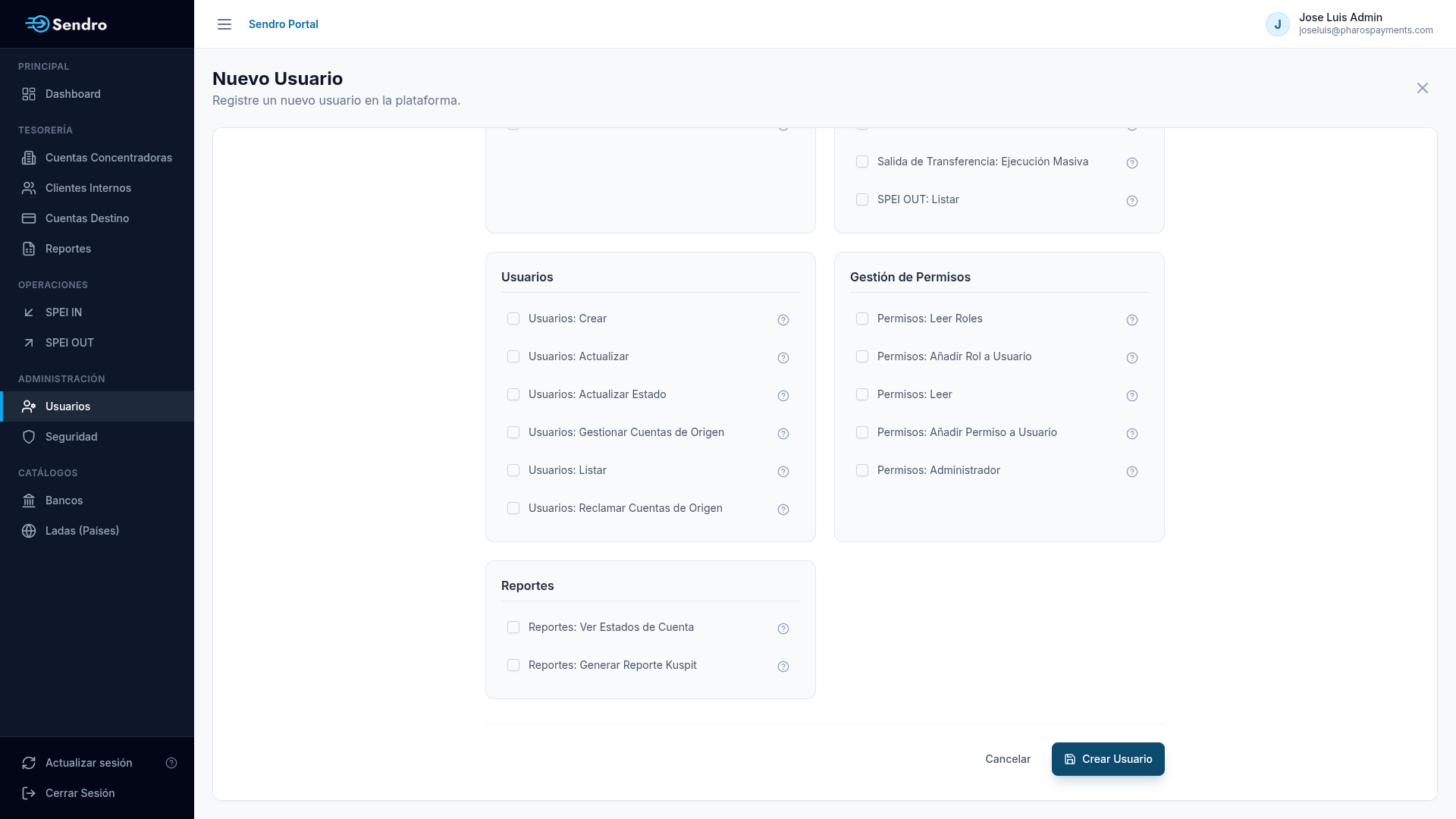Viewport: 1456px width, 819px height.
Task: Click help icon for SPEI OUT: Listar
Action: [1132, 201]
